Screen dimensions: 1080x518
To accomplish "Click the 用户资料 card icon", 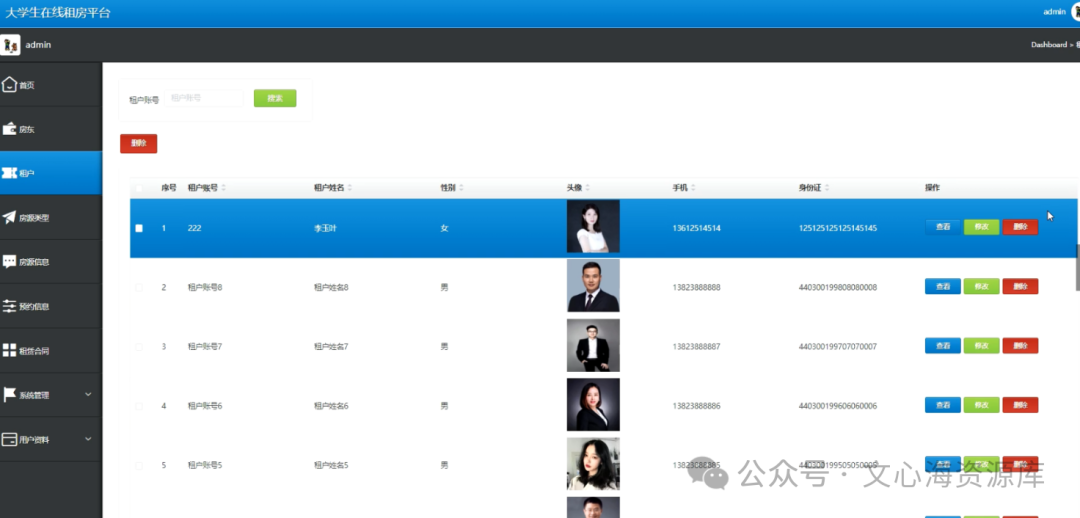I will 10,439.
